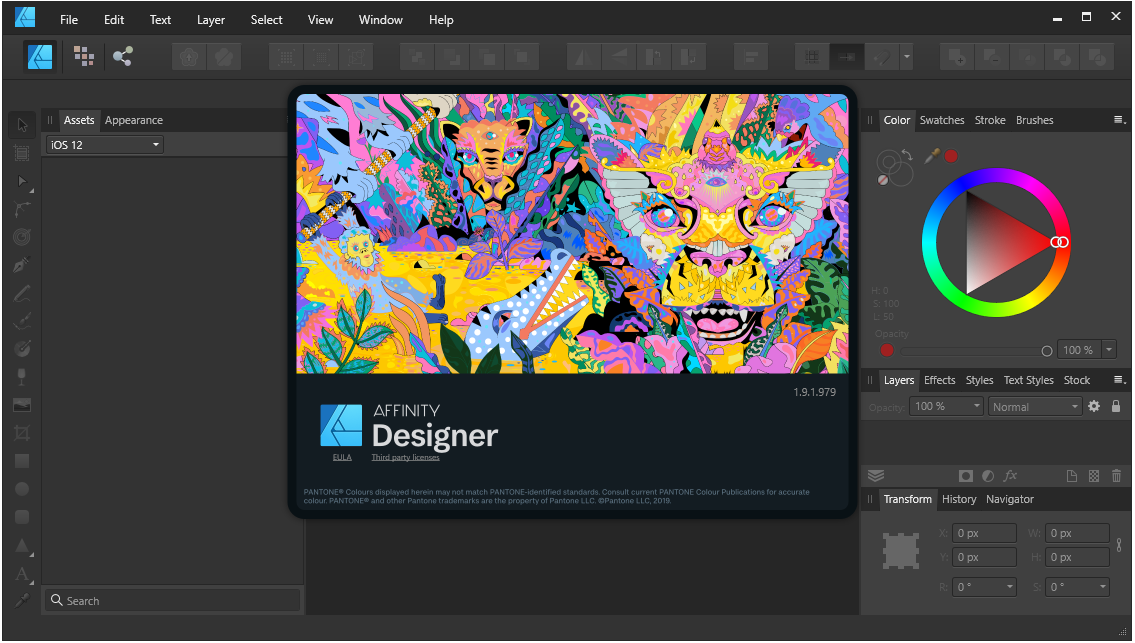
Task: Open the Normal blend mode dropdown
Action: [1034, 406]
